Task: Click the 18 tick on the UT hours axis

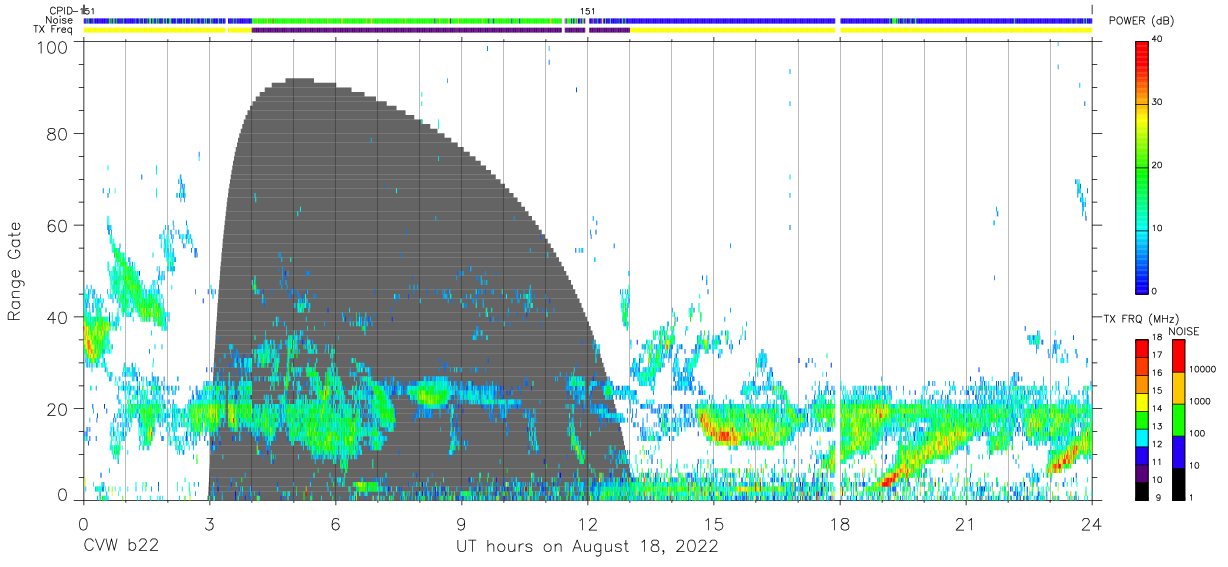Action: point(840,524)
